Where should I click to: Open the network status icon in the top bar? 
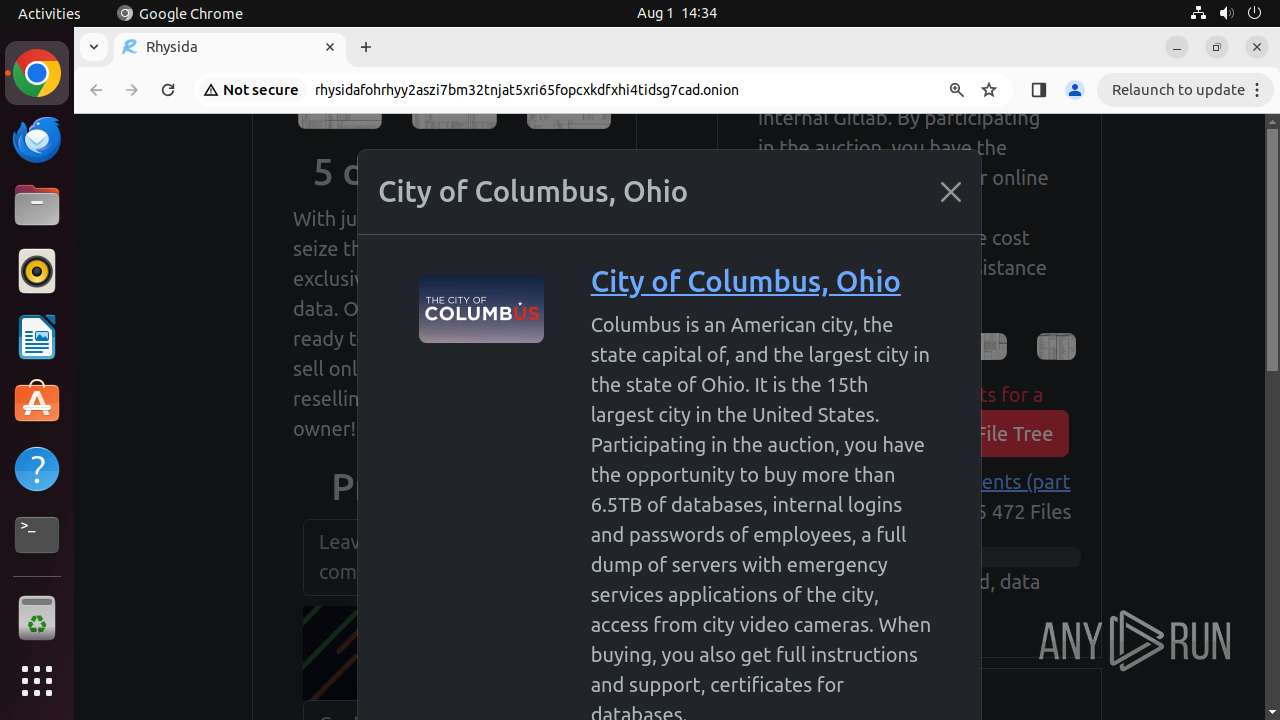coord(1198,13)
